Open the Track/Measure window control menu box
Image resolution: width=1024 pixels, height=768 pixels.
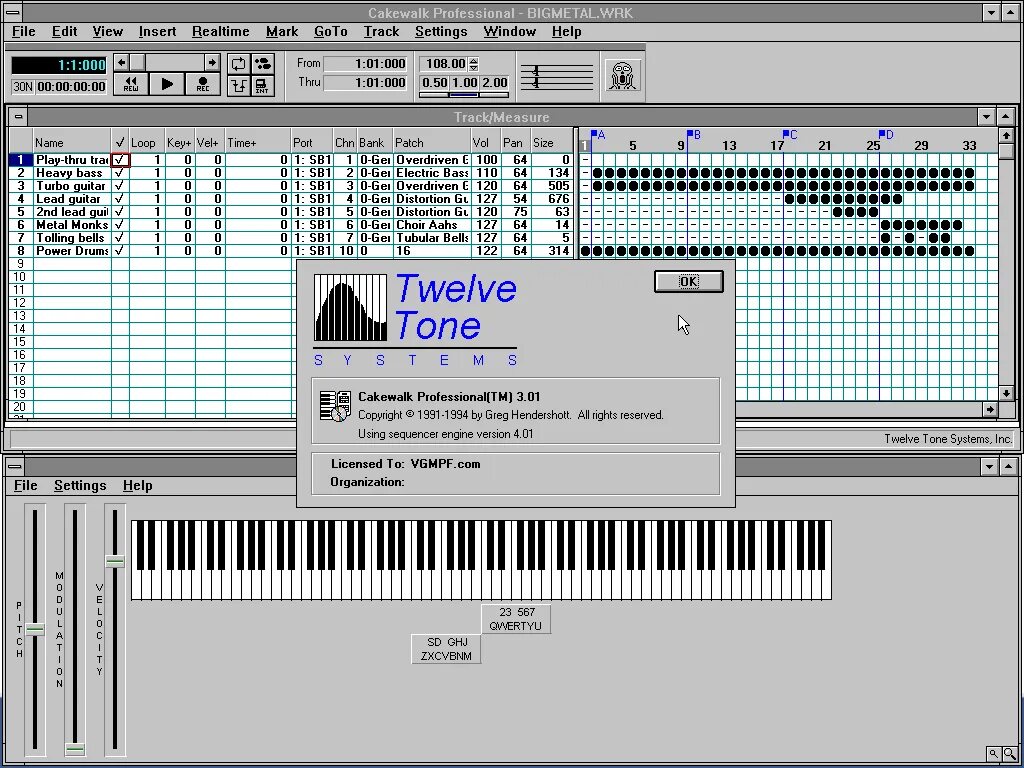[x=18, y=117]
